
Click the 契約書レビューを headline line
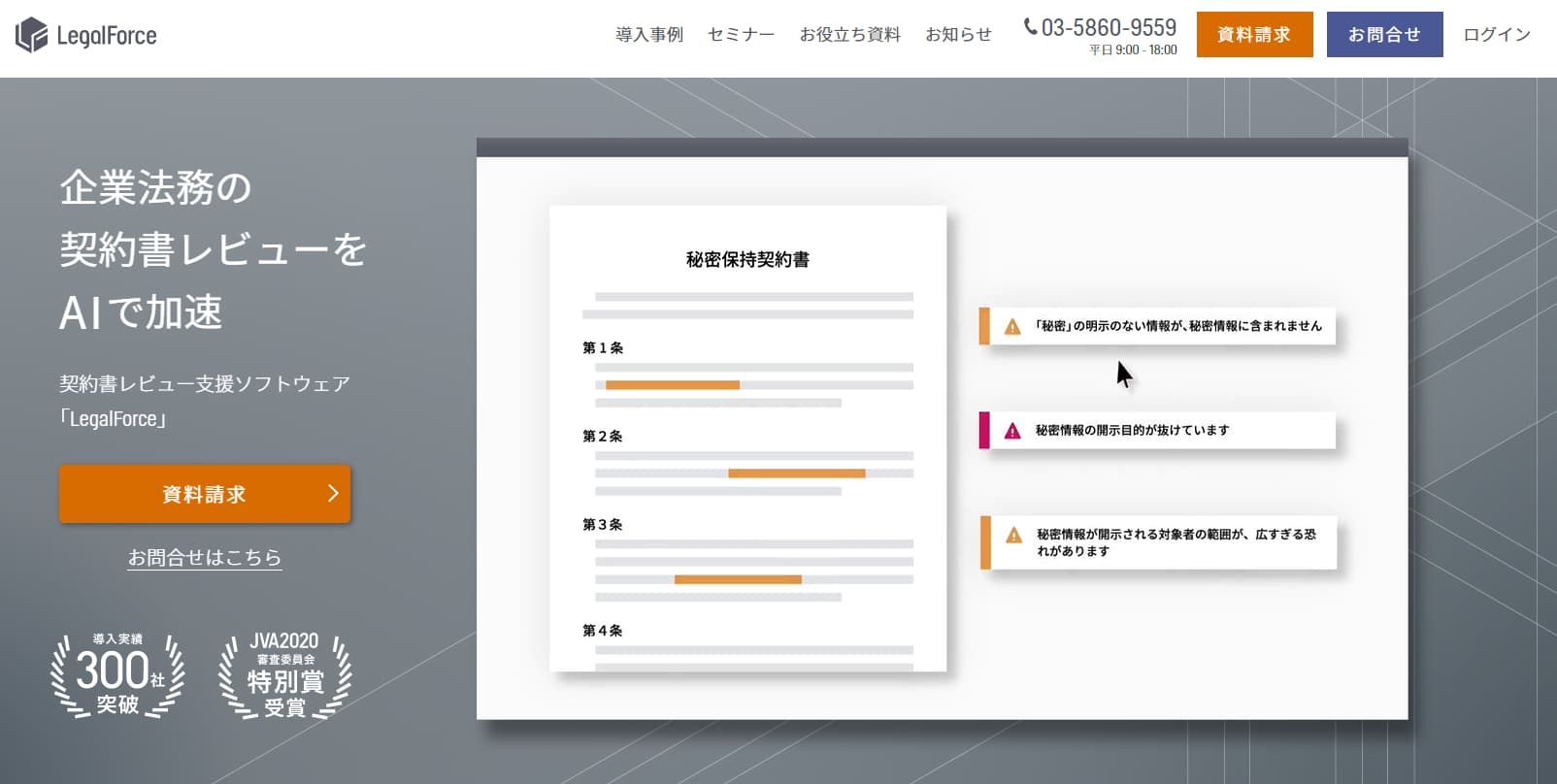point(214,249)
